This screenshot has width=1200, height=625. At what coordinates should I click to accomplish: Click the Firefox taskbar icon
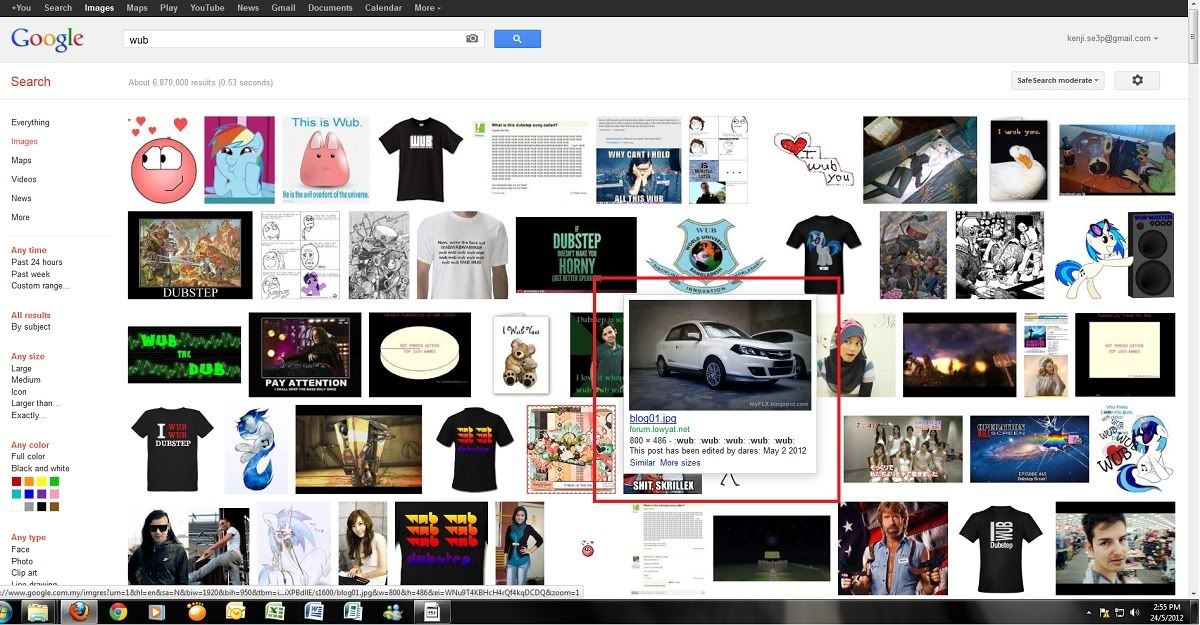79,612
